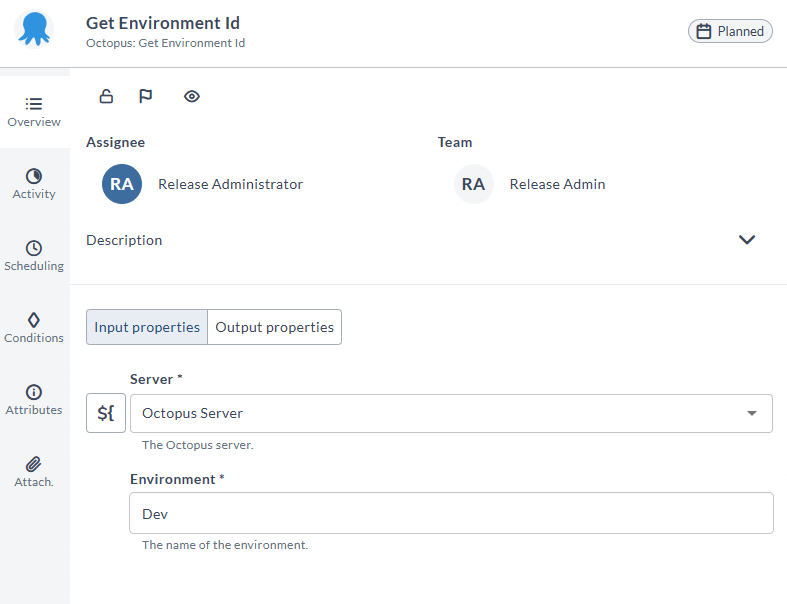787x604 pixels.
Task: Click the Server field label
Action: pyautogui.click(x=156, y=379)
